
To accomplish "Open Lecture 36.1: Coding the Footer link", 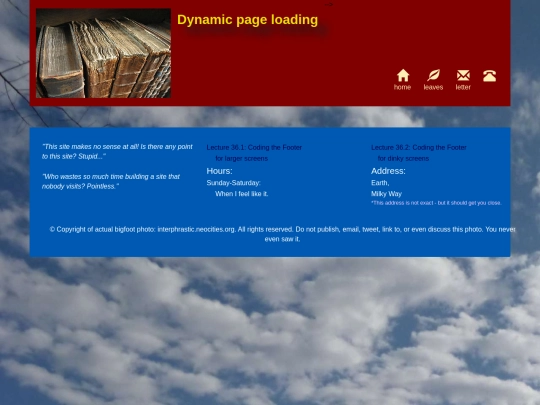I will coord(254,147).
